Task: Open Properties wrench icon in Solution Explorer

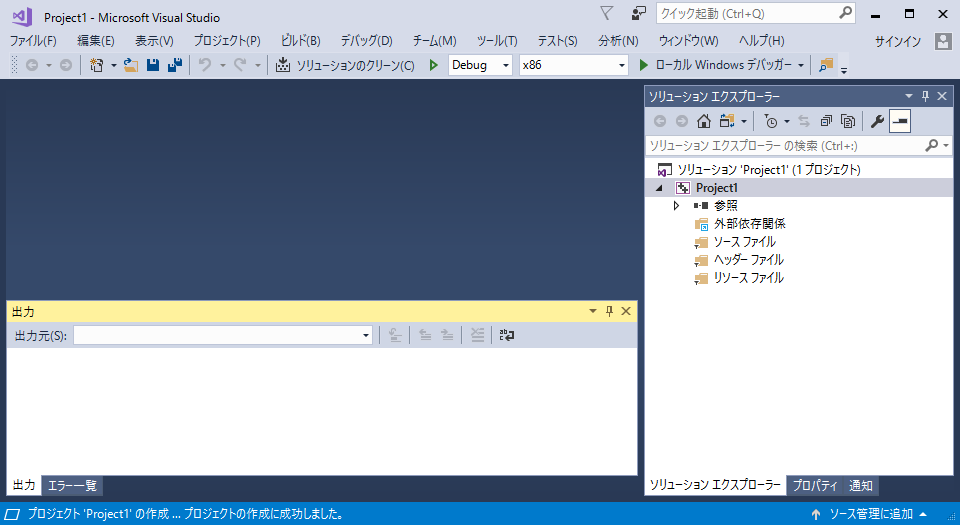Action: (x=877, y=121)
